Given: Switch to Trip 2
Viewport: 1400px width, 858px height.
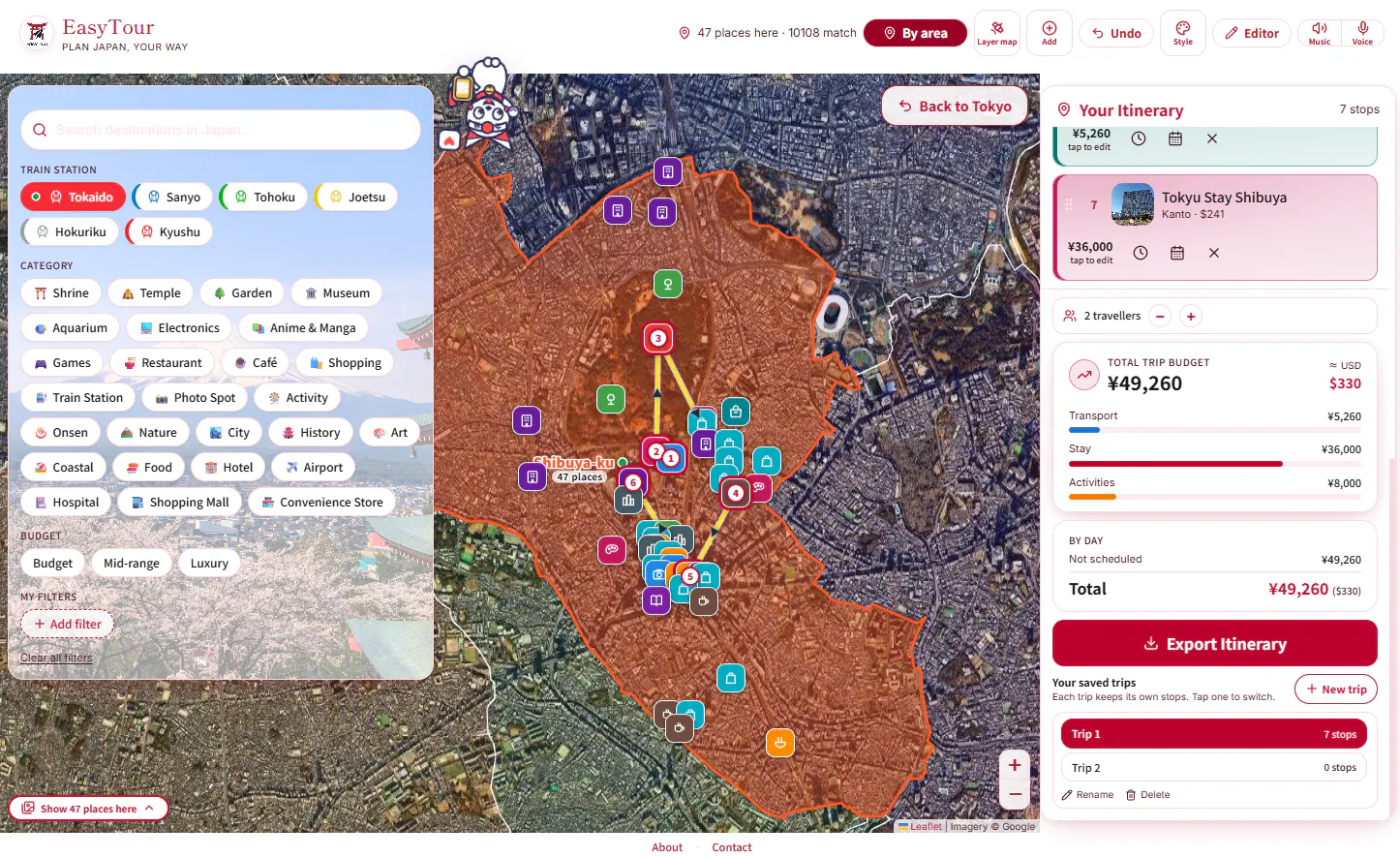Looking at the screenshot, I should 1214,768.
